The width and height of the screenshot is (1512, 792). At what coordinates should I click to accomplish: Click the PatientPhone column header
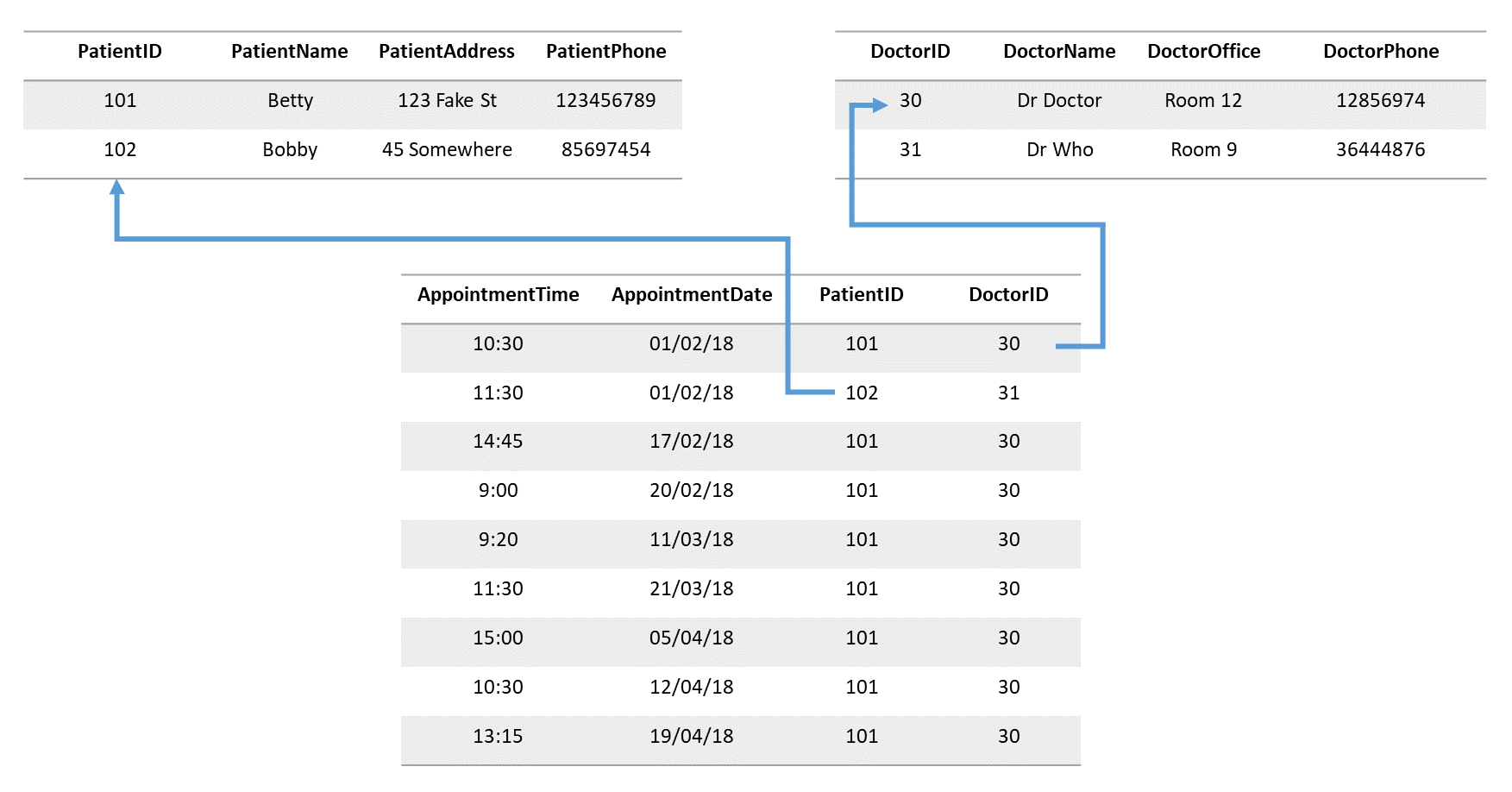pos(606,52)
